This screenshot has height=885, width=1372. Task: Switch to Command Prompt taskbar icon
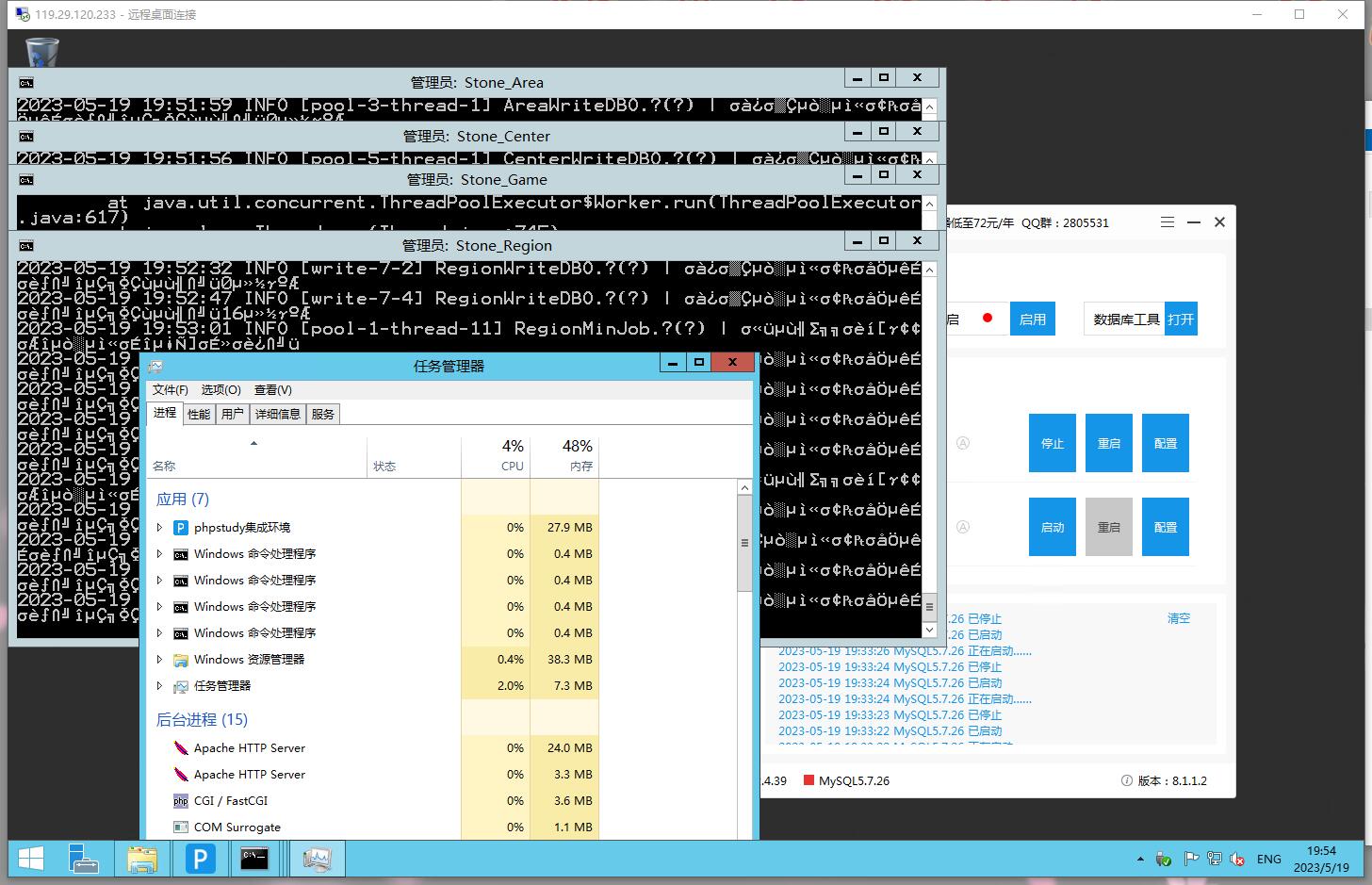(255, 859)
